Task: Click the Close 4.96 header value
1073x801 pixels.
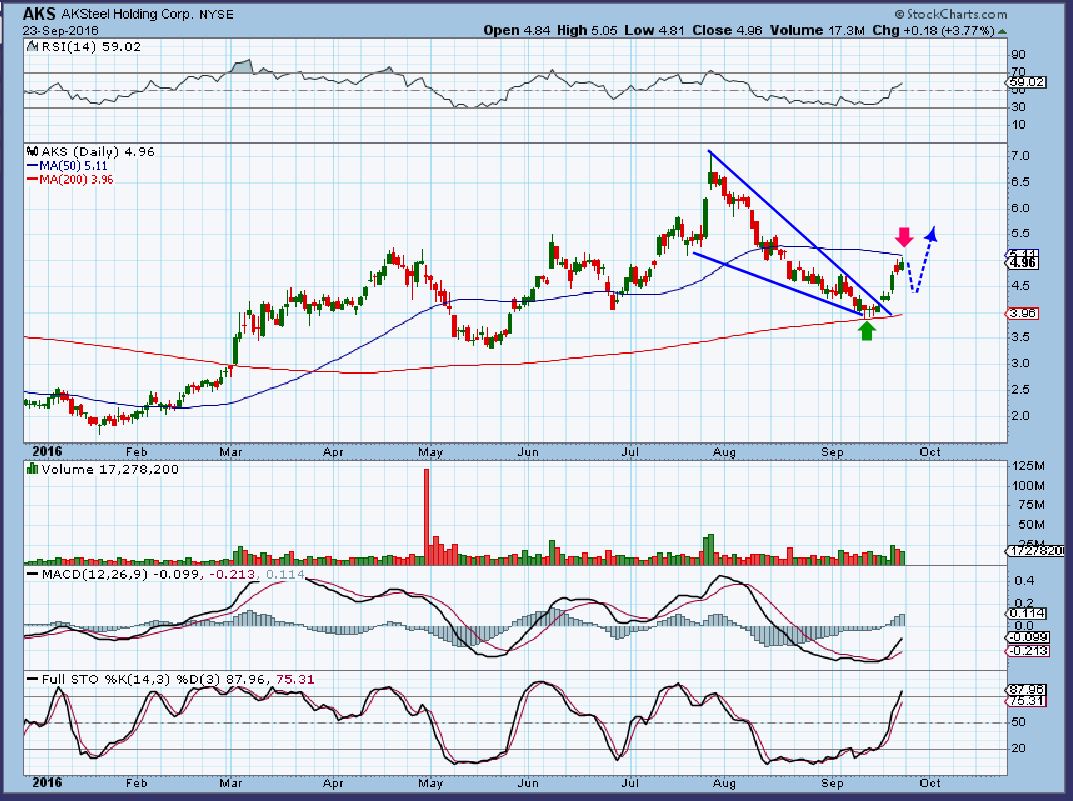Action: 727,31
